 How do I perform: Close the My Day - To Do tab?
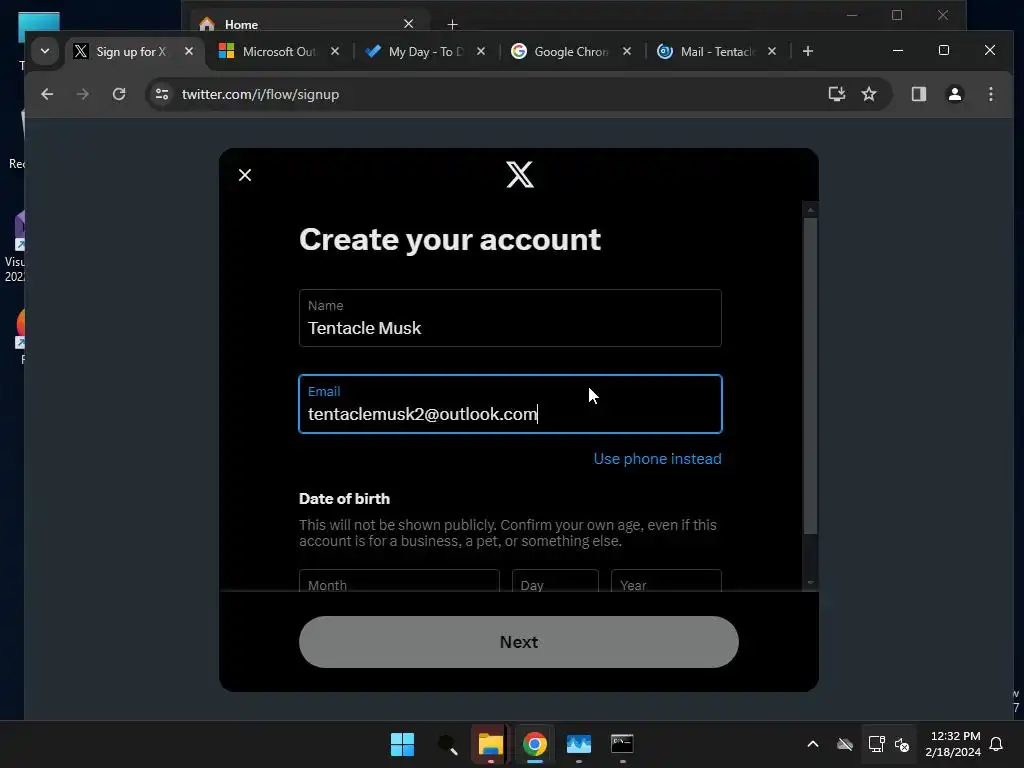coord(481,51)
